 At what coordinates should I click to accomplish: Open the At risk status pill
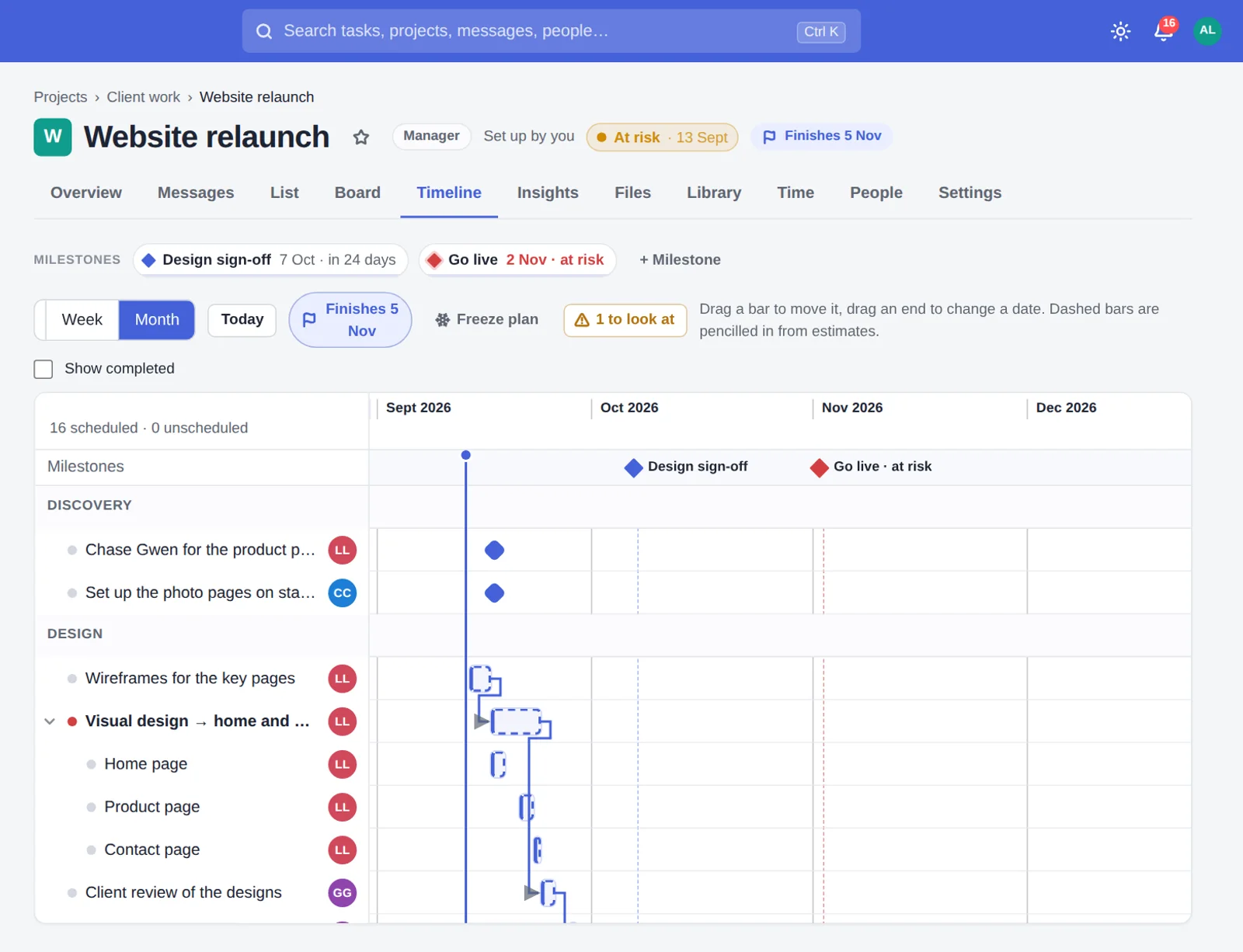coord(663,137)
